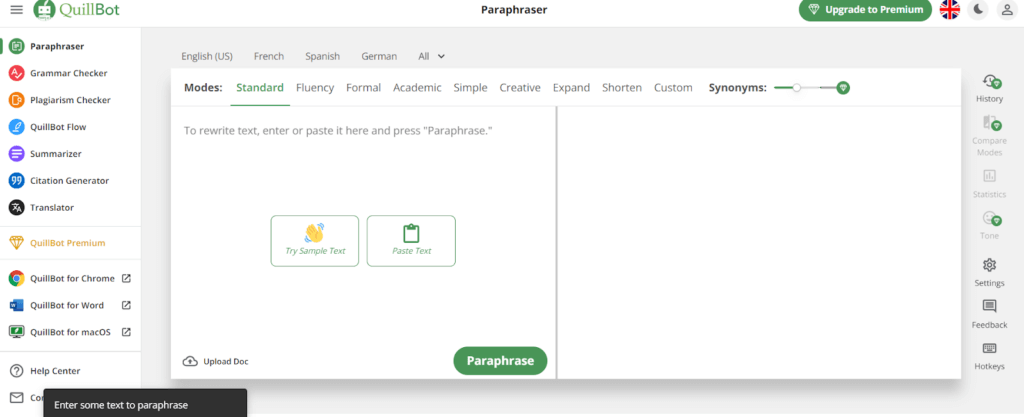Select German language
The width and height of the screenshot is (1024, 417).
click(x=379, y=56)
